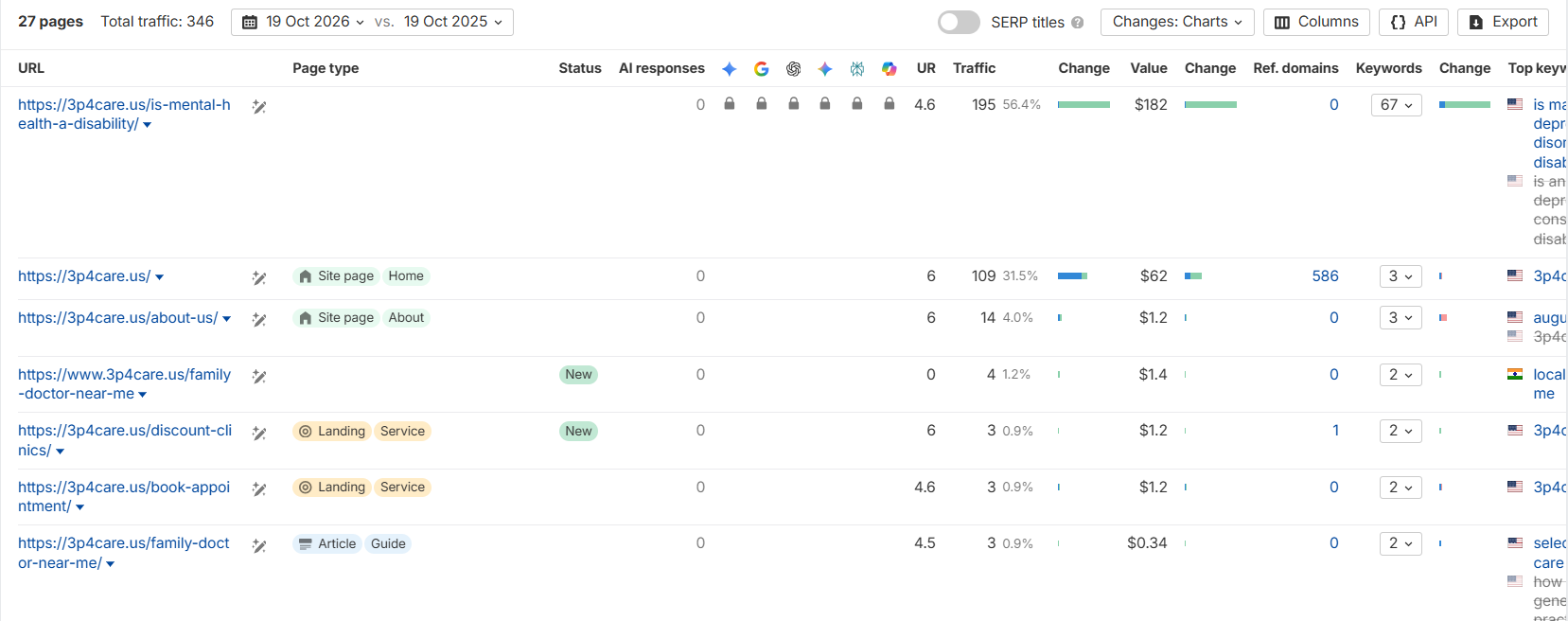
Task: Open the about-us URL link
Action: (x=118, y=318)
